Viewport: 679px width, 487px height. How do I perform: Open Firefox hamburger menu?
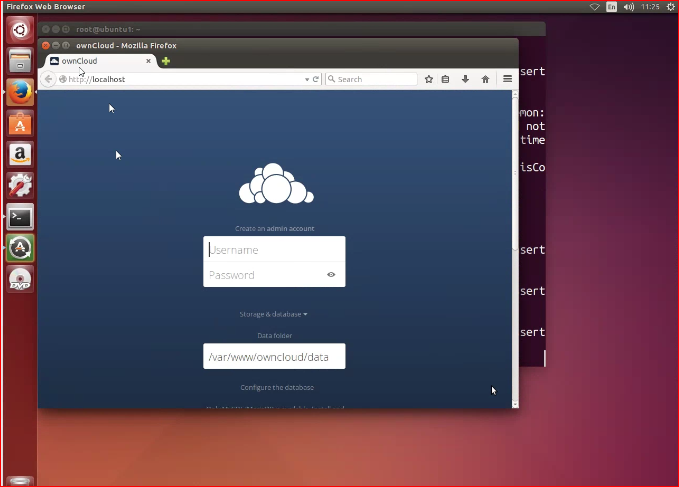(x=508, y=79)
